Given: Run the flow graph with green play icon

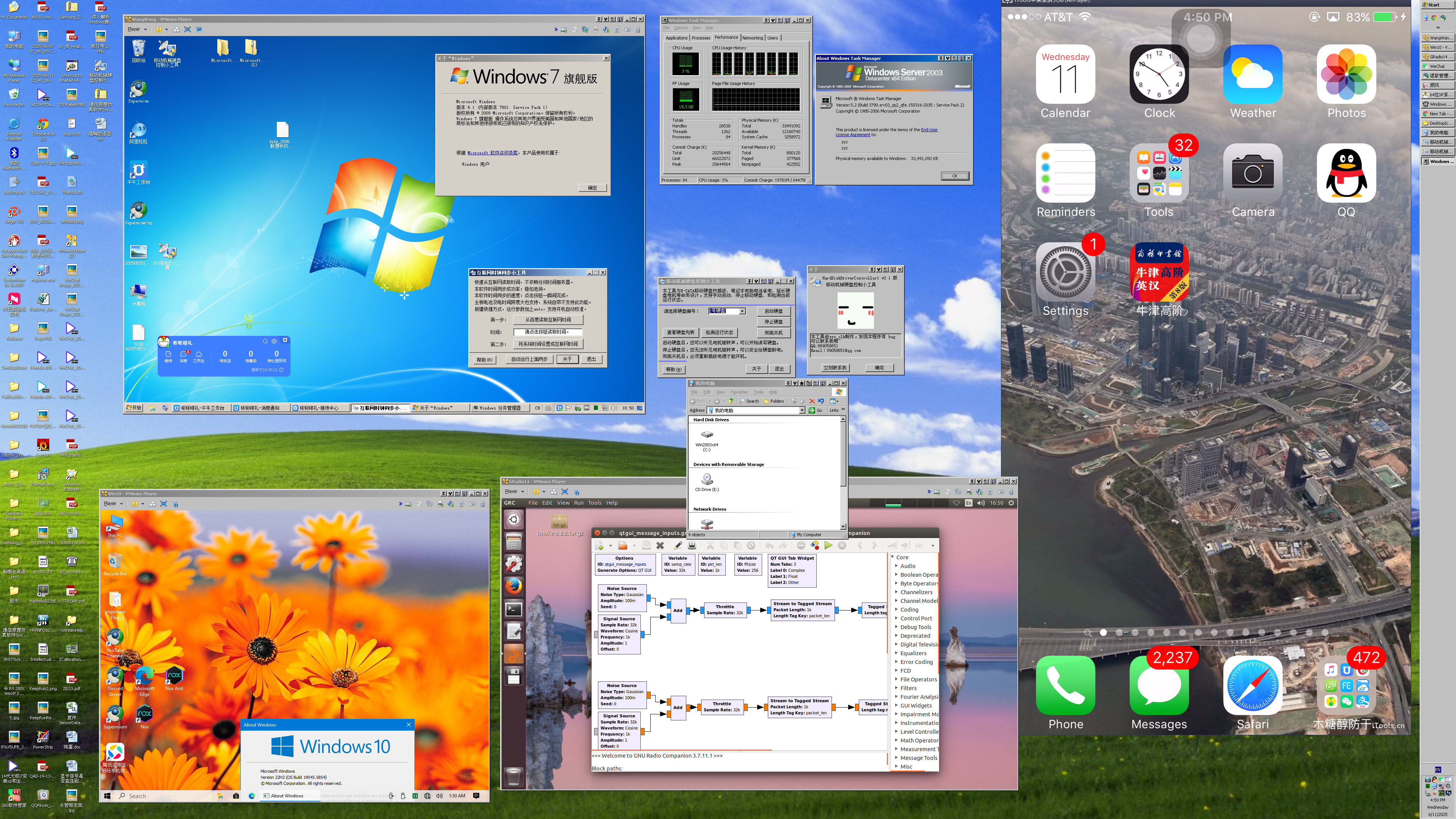Looking at the screenshot, I should (828, 546).
